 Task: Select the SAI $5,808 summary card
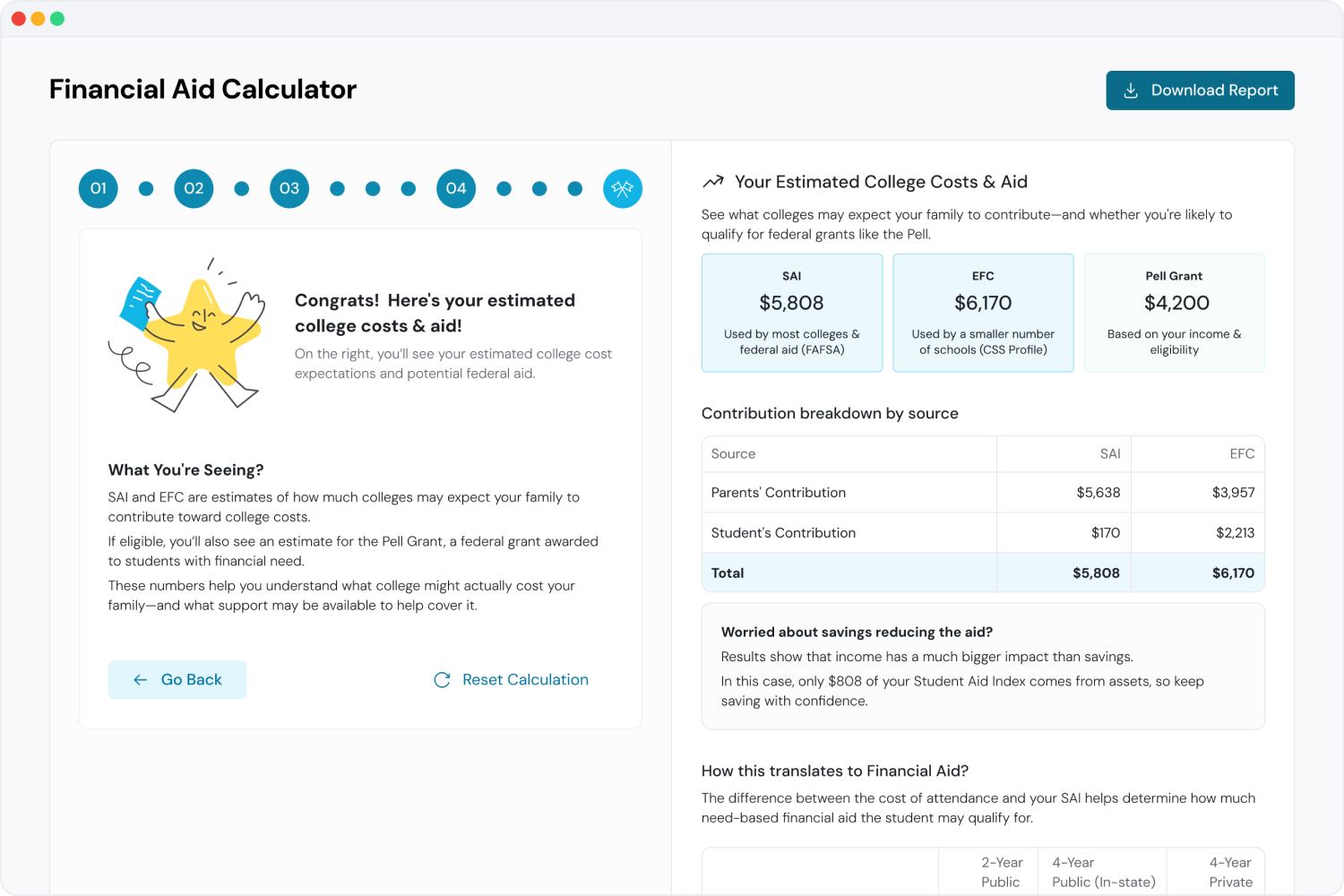tap(792, 313)
